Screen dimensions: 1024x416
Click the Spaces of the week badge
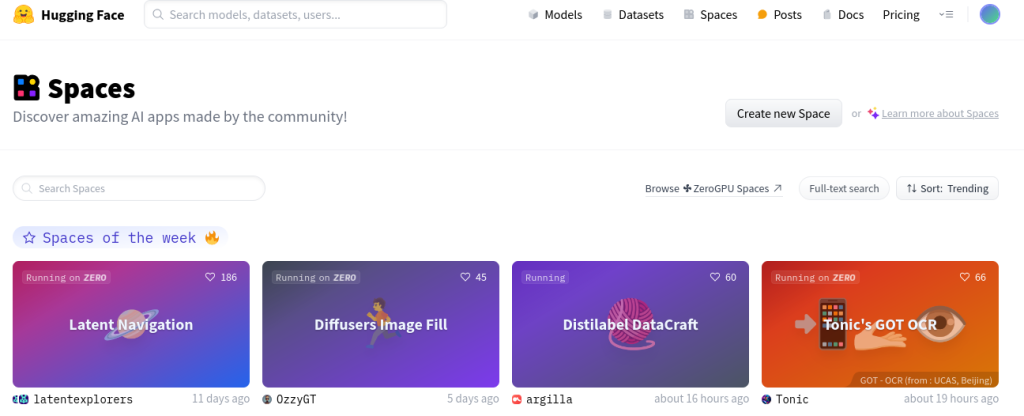click(x=120, y=238)
